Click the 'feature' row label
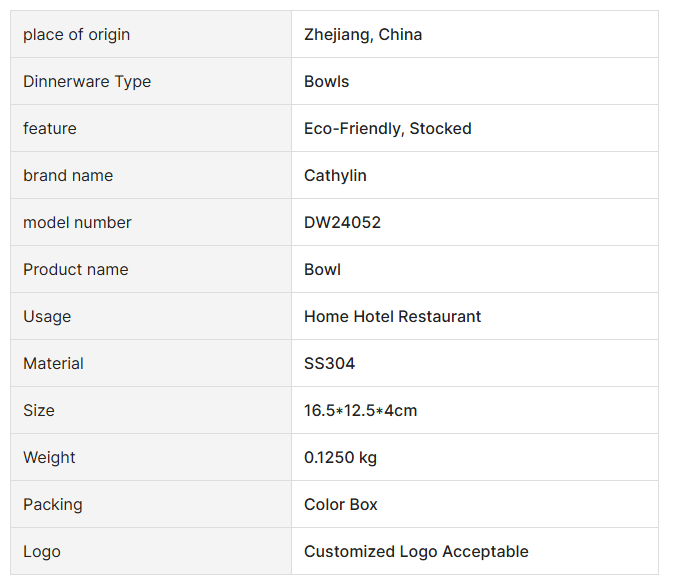 pos(50,129)
